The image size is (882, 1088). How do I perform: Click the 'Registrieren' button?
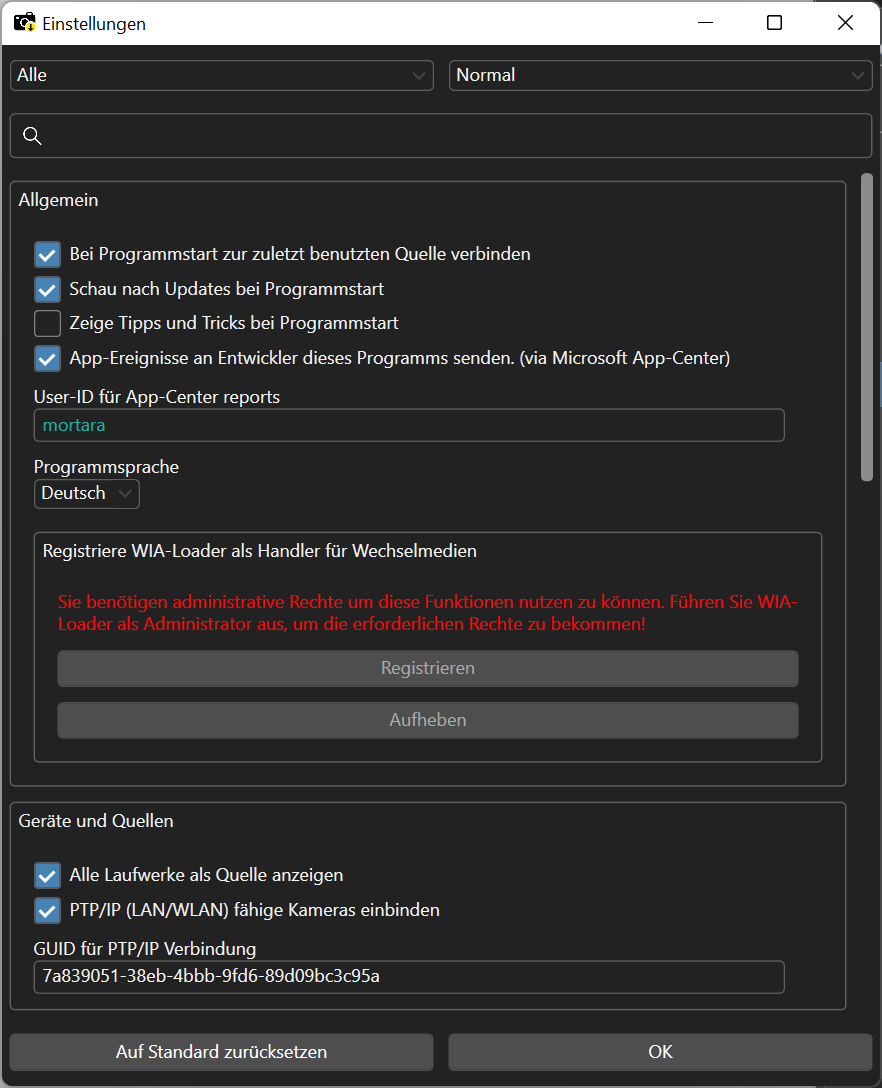(428, 668)
